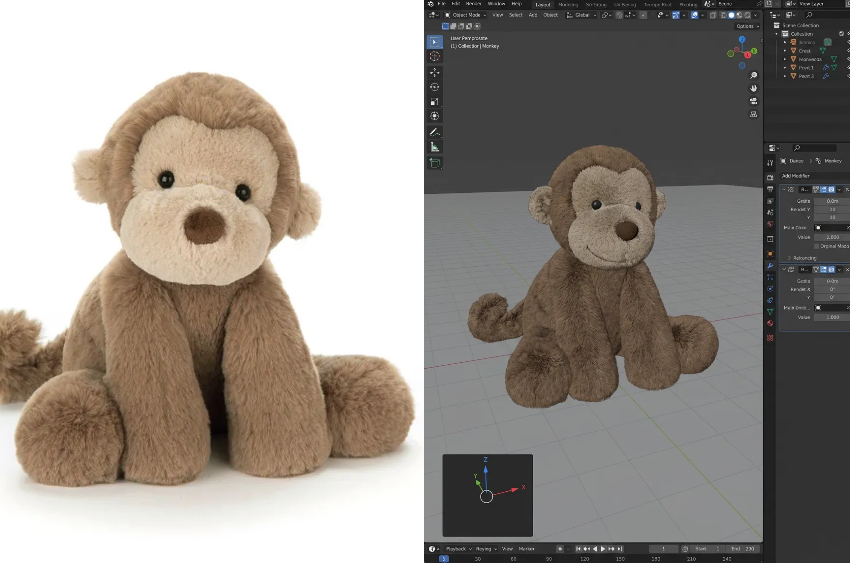The height and width of the screenshot is (563, 850).
Task: Play the animation in timeline
Action: (603, 549)
